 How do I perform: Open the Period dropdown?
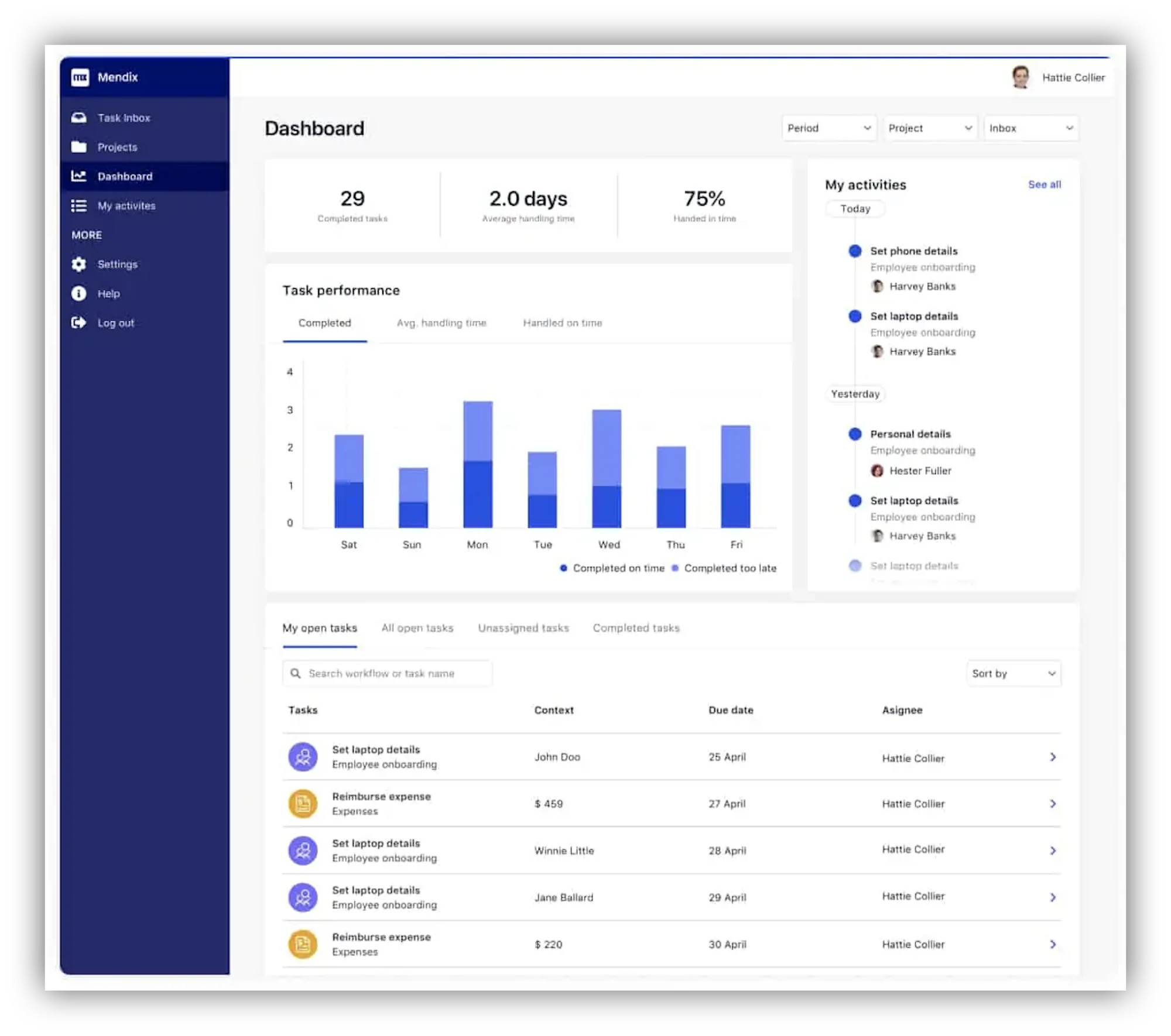click(829, 128)
